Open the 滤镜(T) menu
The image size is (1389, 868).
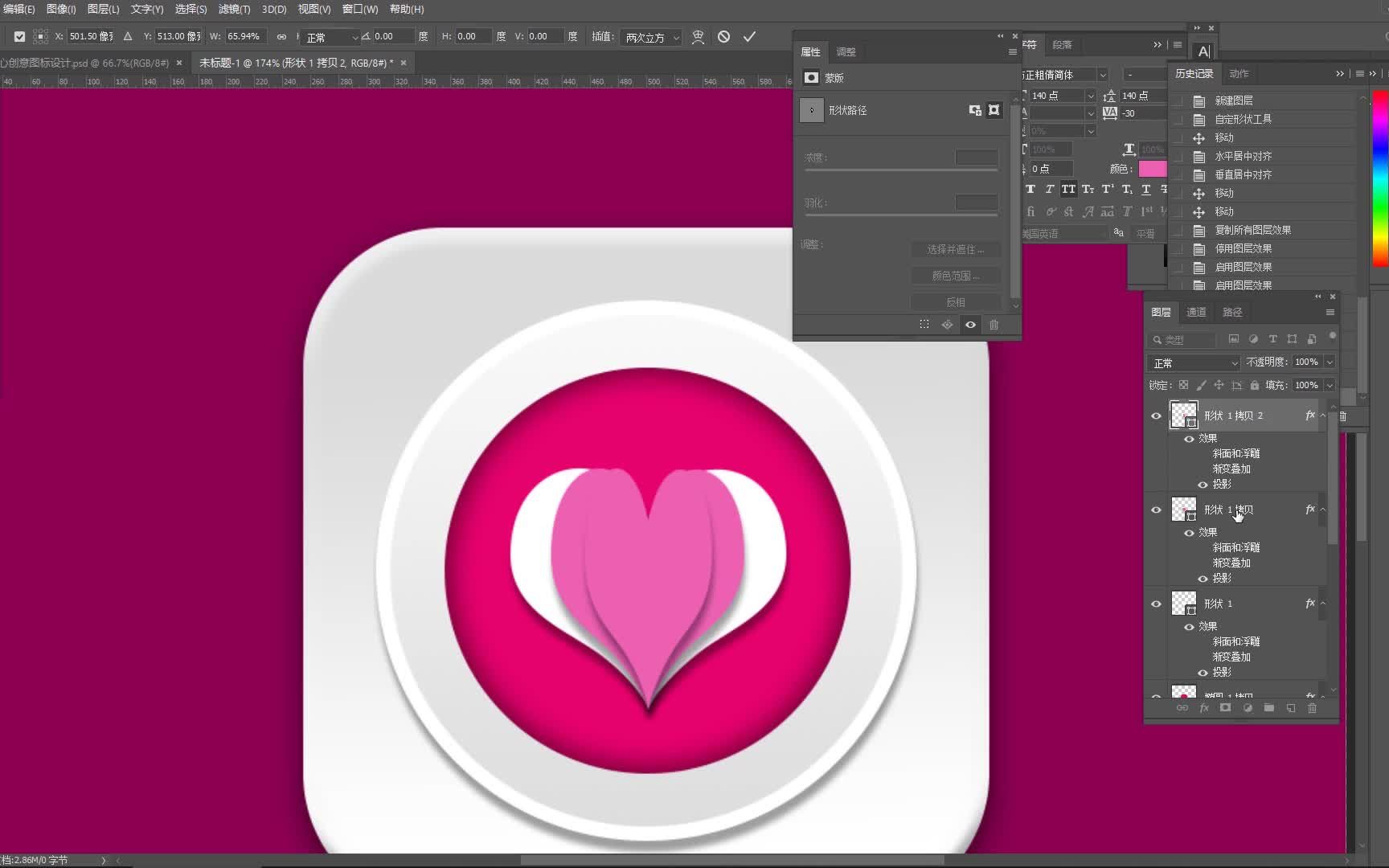pos(234,9)
